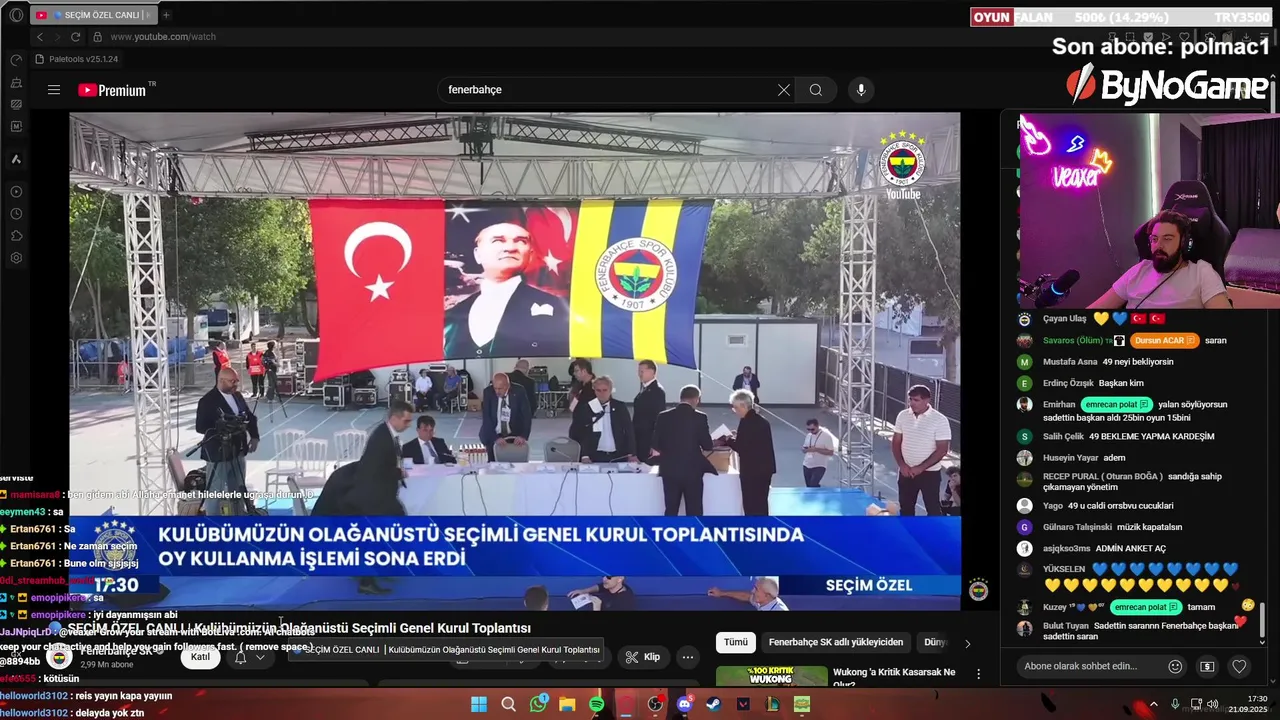Click Huseyin Yayar adem message

pos(1084,458)
